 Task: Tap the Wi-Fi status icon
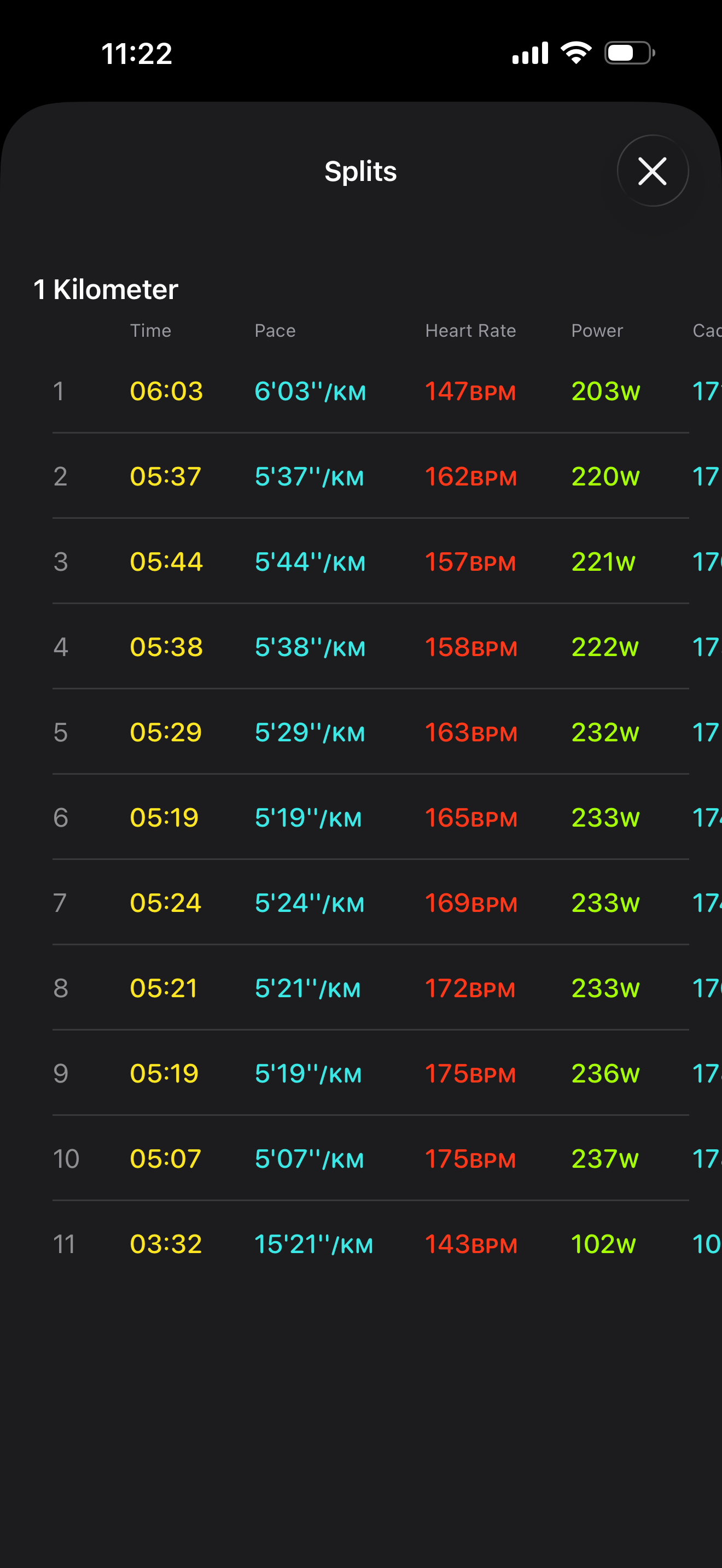point(576,52)
